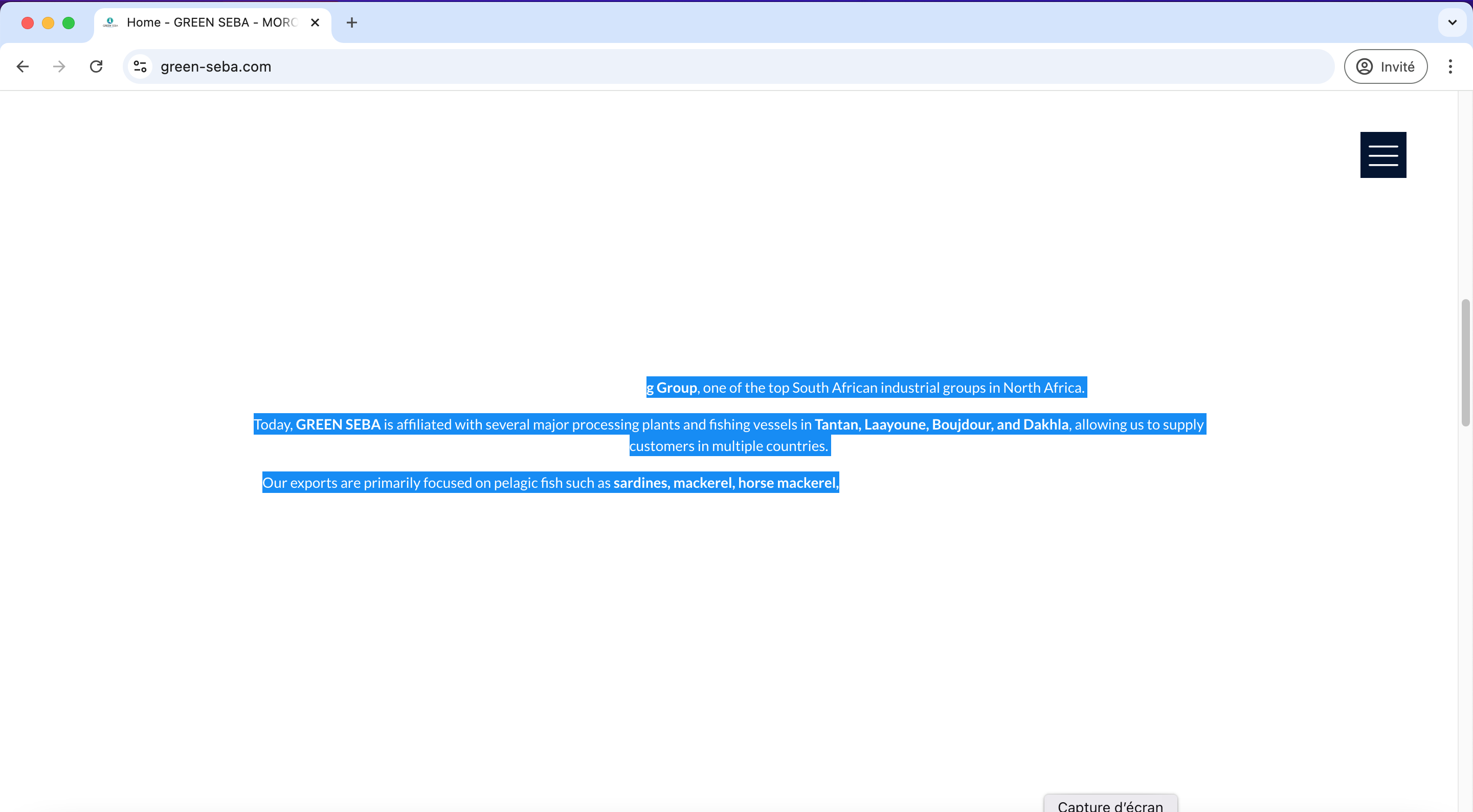Open Chrome three-dot options menu
This screenshot has width=1473, height=812.
pos(1449,67)
